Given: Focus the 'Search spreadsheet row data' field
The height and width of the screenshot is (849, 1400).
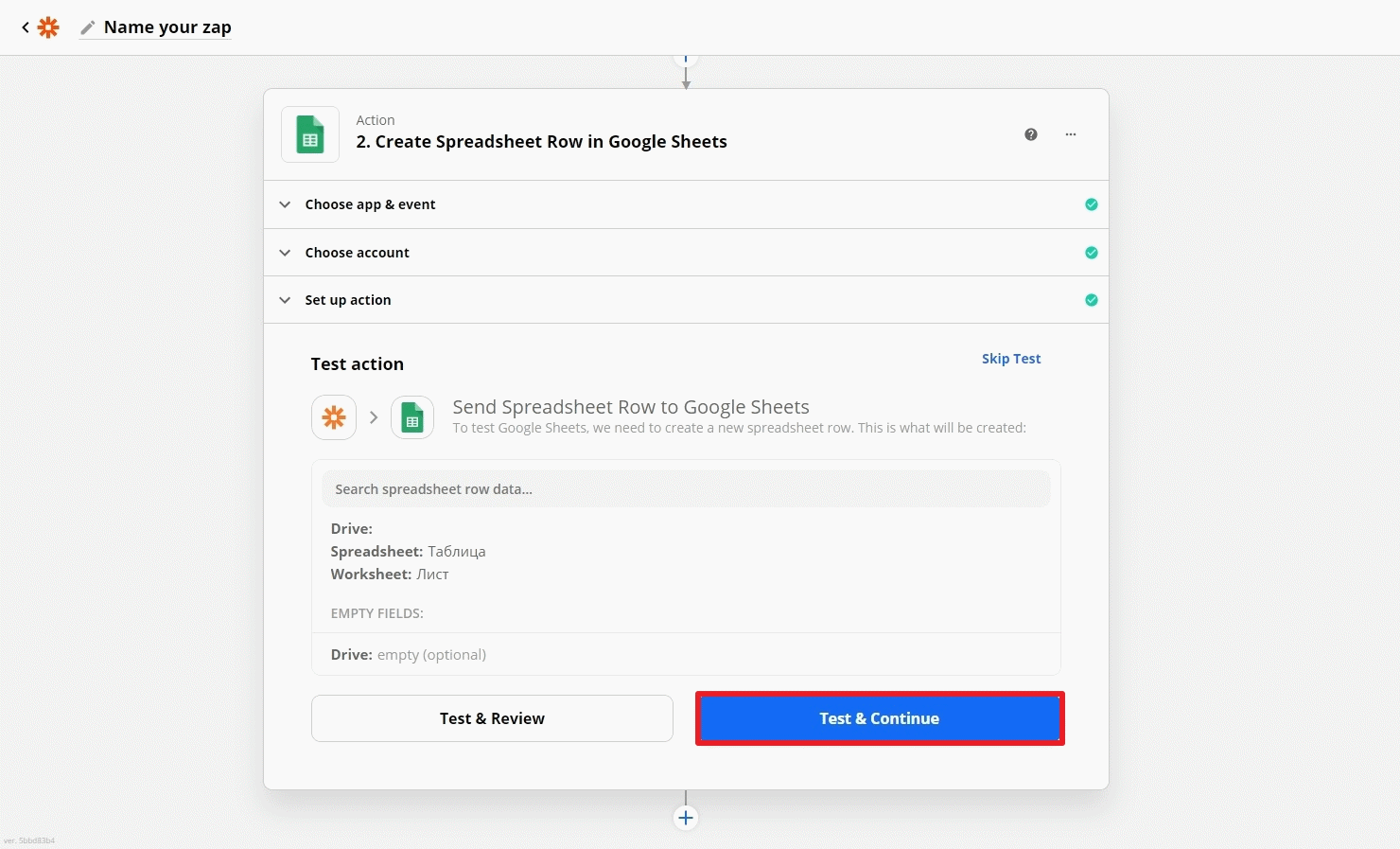Looking at the screenshot, I should [686, 489].
